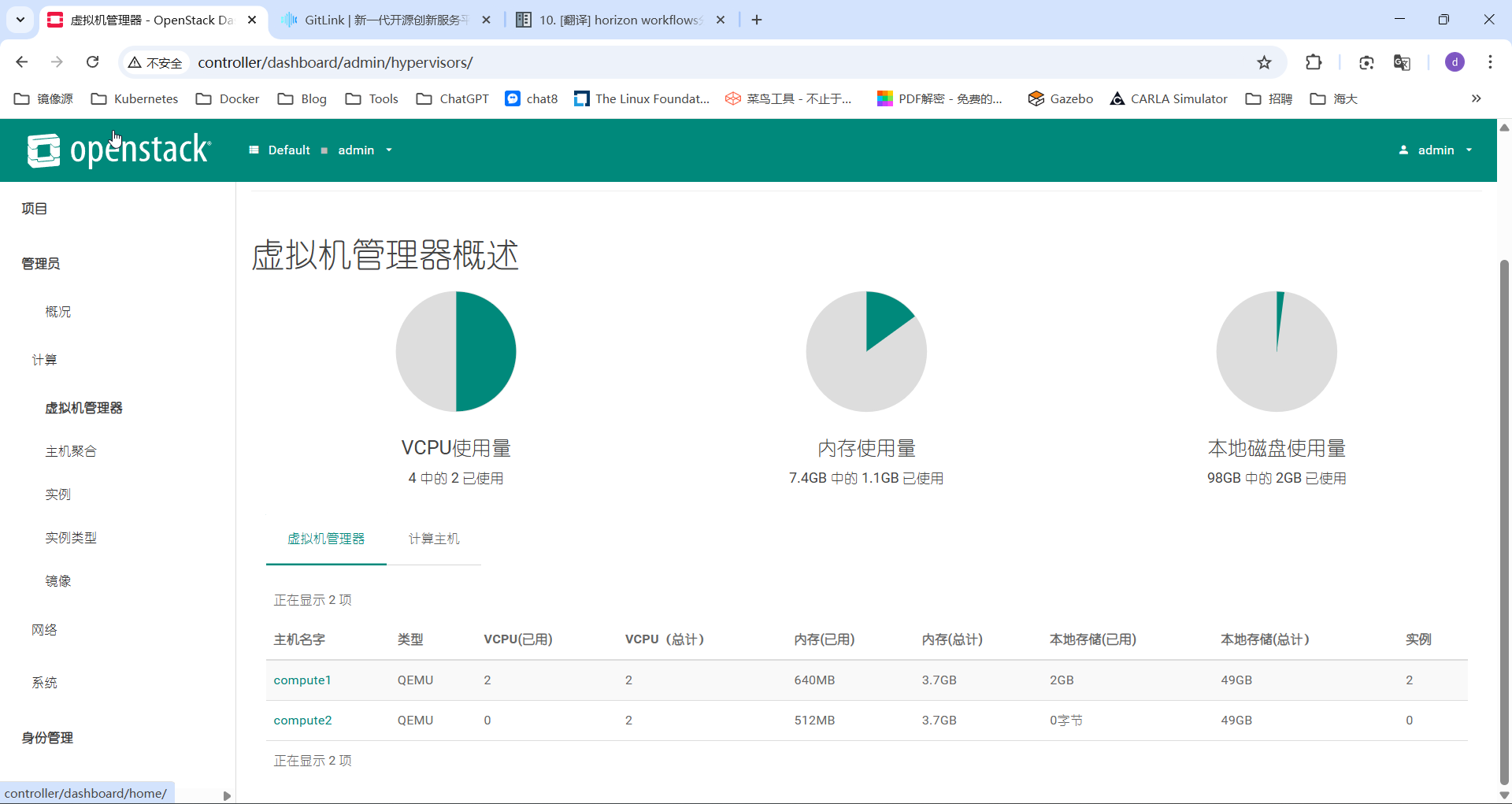
Task: Switch to the horizon workflows browser tab
Action: pos(621,20)
